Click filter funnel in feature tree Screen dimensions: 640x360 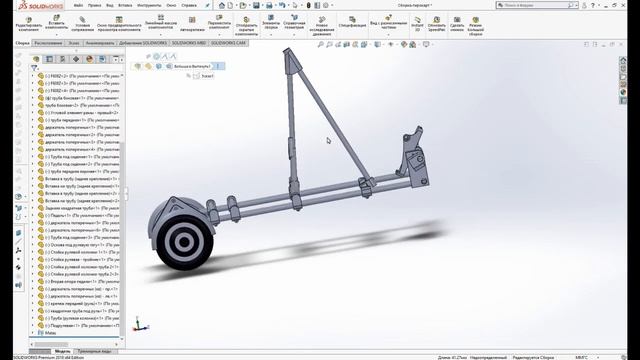[x=34, y=68]
